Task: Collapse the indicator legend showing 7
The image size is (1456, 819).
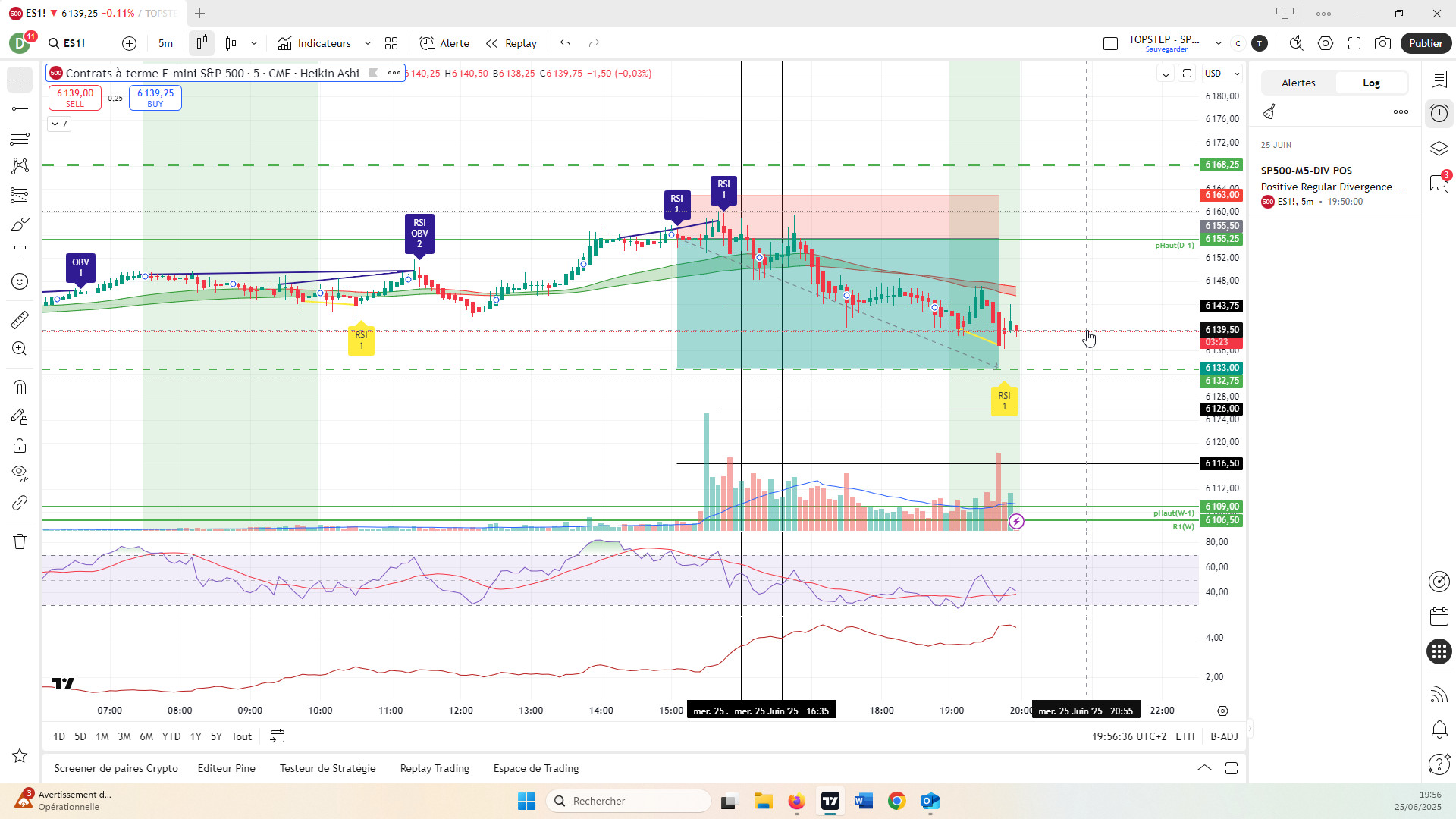Action: [x=59, y=124]
